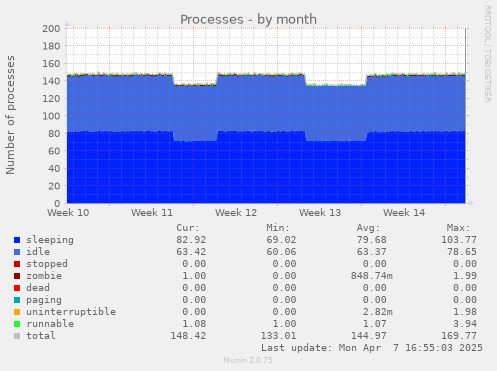Click the 'sleeping' legend label
Image resolution: width=497 pixels, height=371 pixels.
[x=50, y=240]
